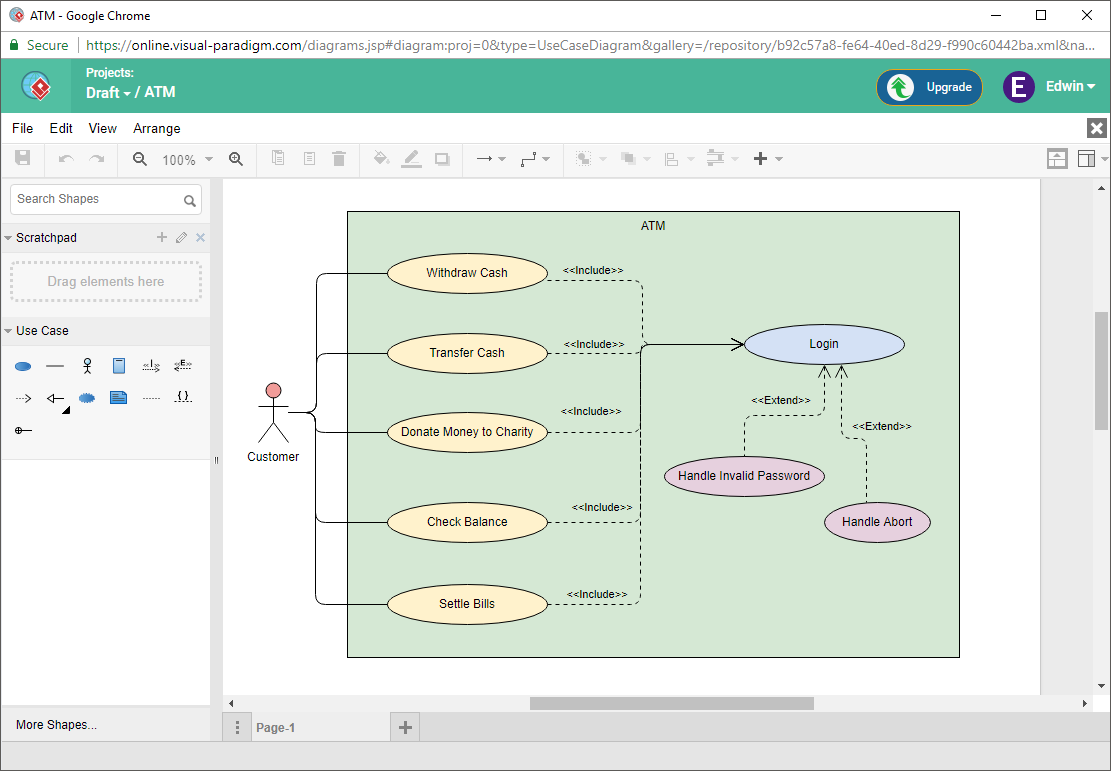
Task: Select the Handle Abort use case
Action: click(x=877, y=522)
